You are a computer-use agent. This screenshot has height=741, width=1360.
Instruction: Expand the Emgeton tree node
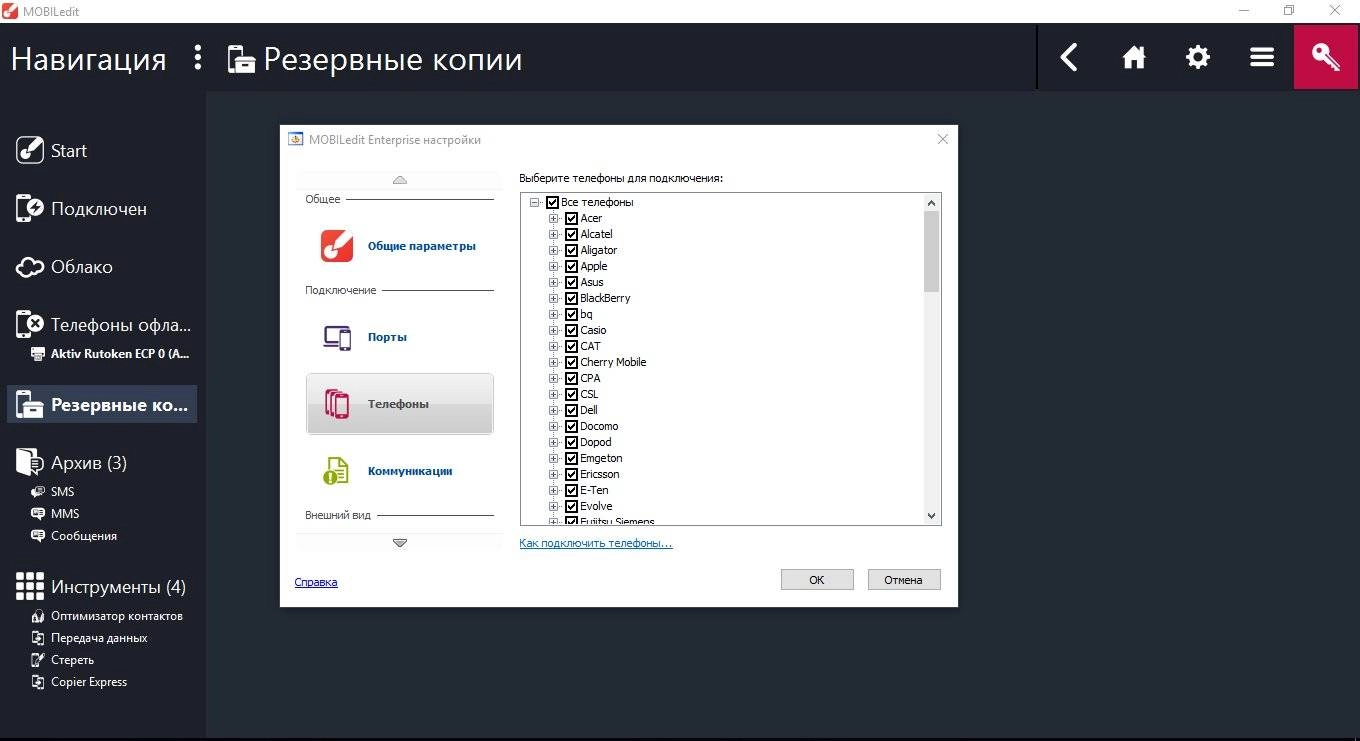tap(554, 458)
